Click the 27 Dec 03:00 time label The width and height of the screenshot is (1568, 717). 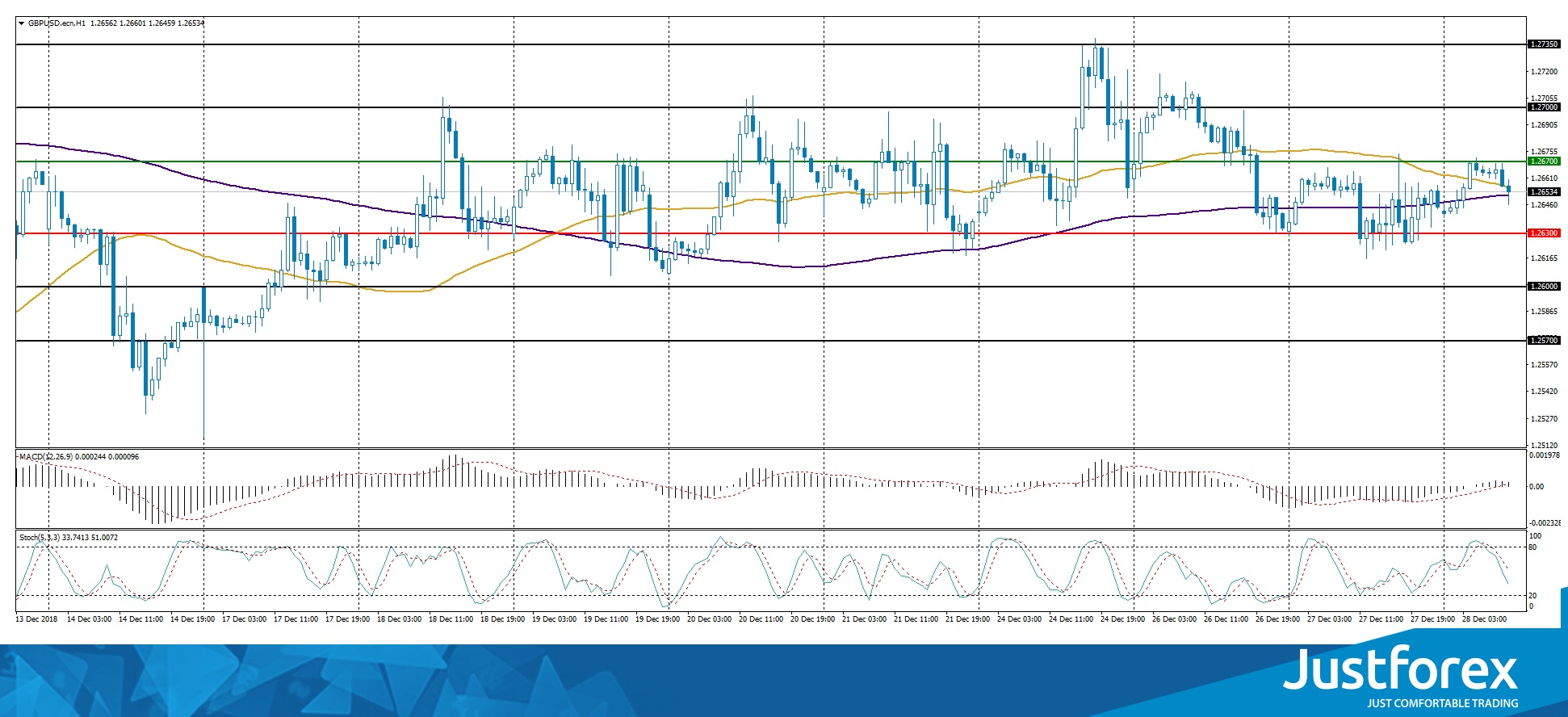[1329, 619]
